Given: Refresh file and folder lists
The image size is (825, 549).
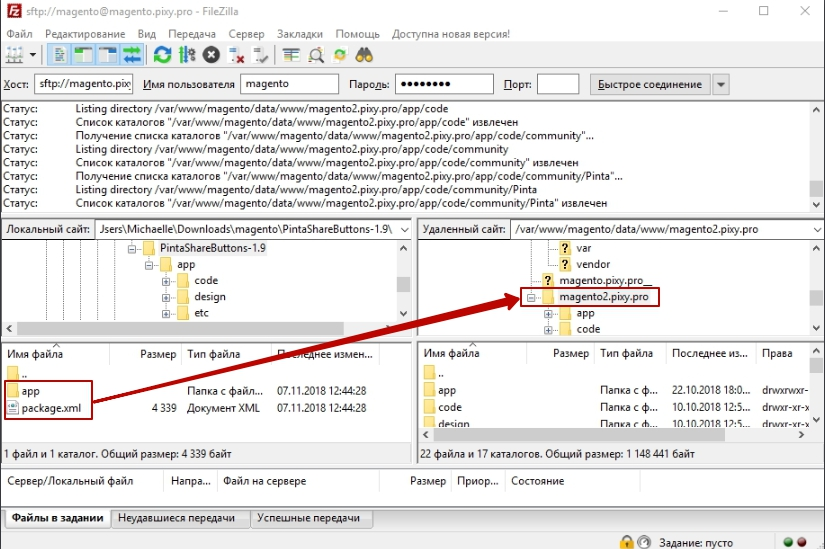Looking at the screenshot, I should click(x=162, y=55).
